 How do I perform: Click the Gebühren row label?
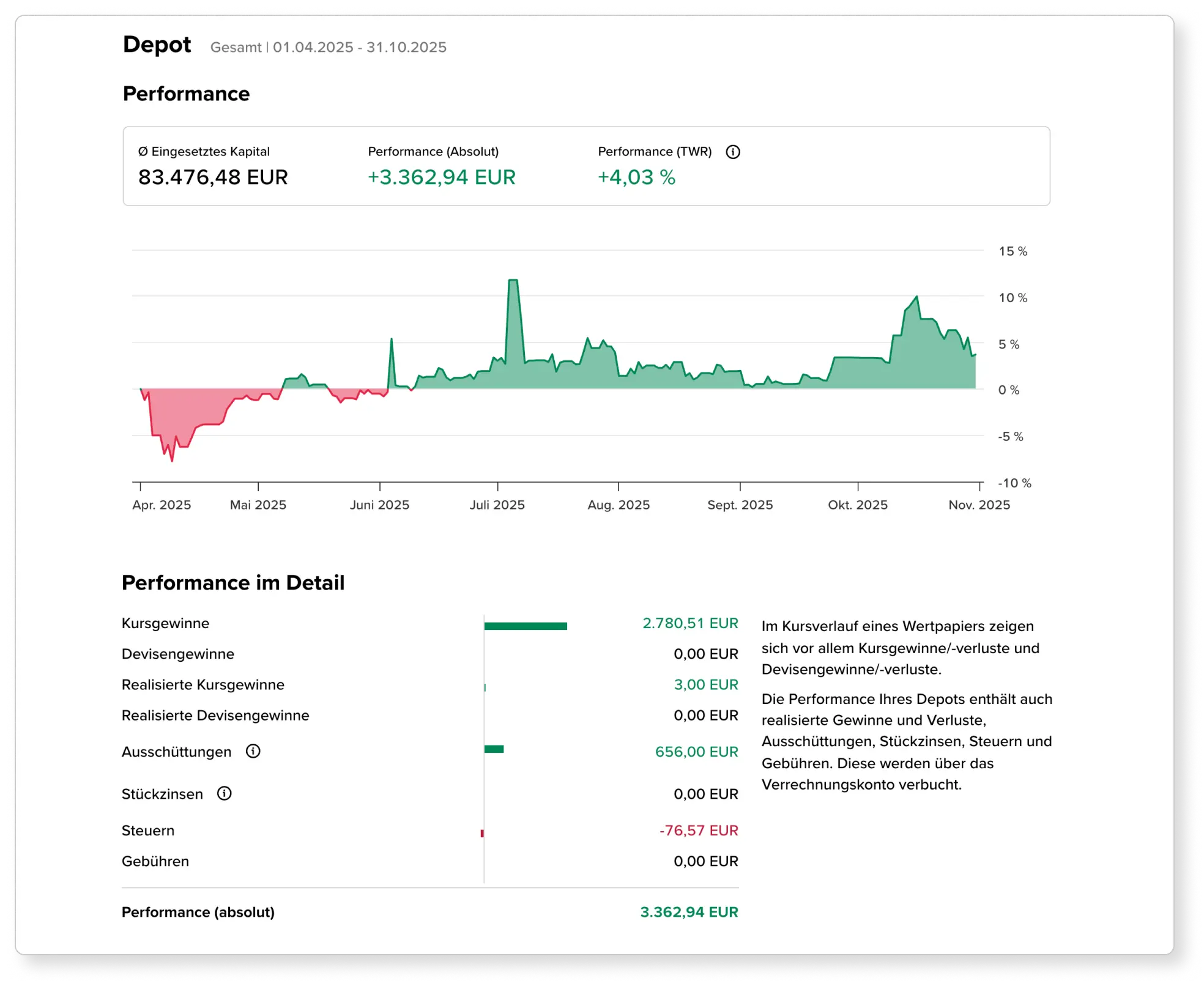tap(155, 861)
